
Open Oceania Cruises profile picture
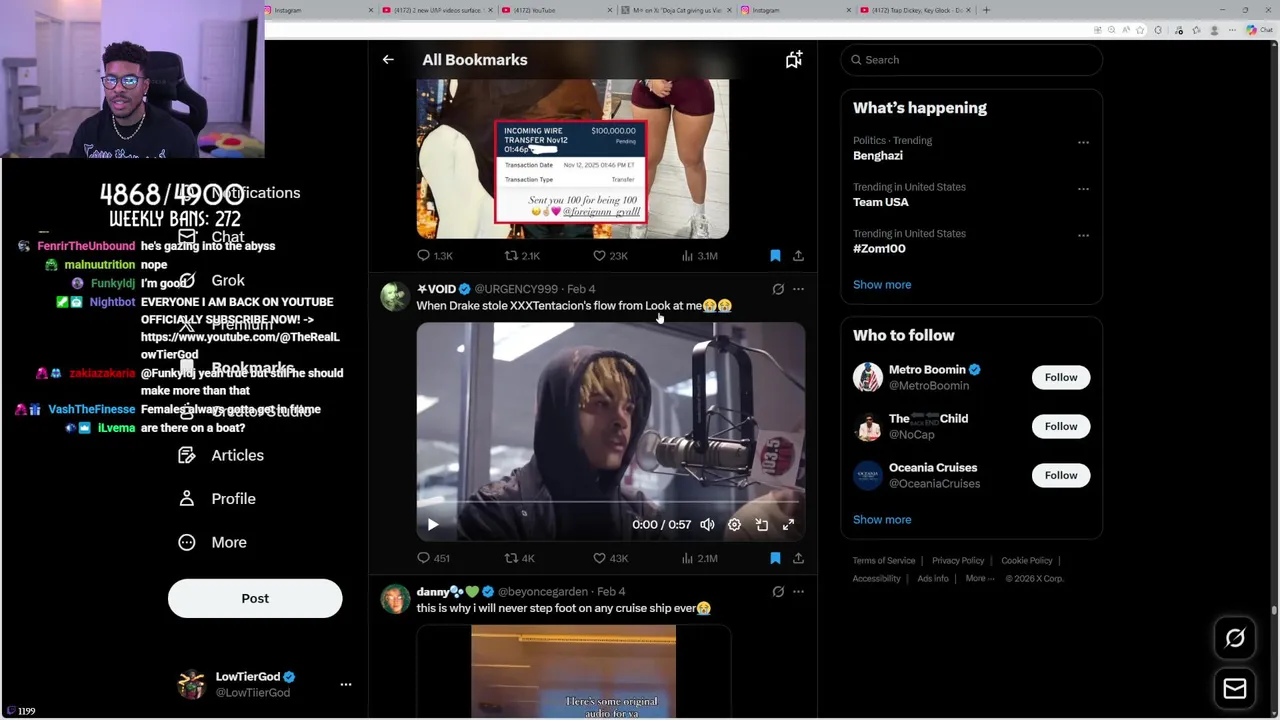tap(868, 475)
